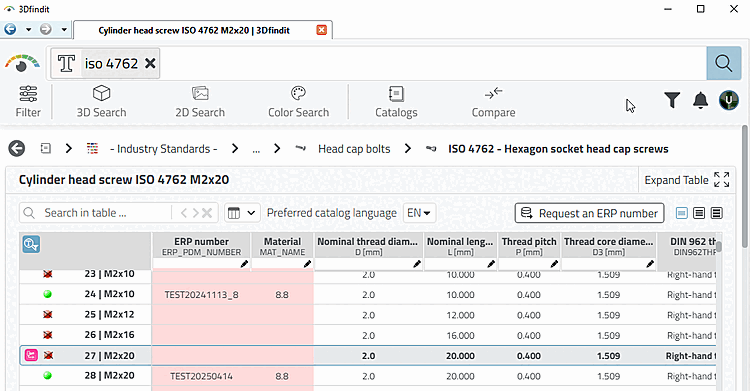Open preferred catalog language EN dropdown
Screen dimensions: 750x391
tap(419, 213)
